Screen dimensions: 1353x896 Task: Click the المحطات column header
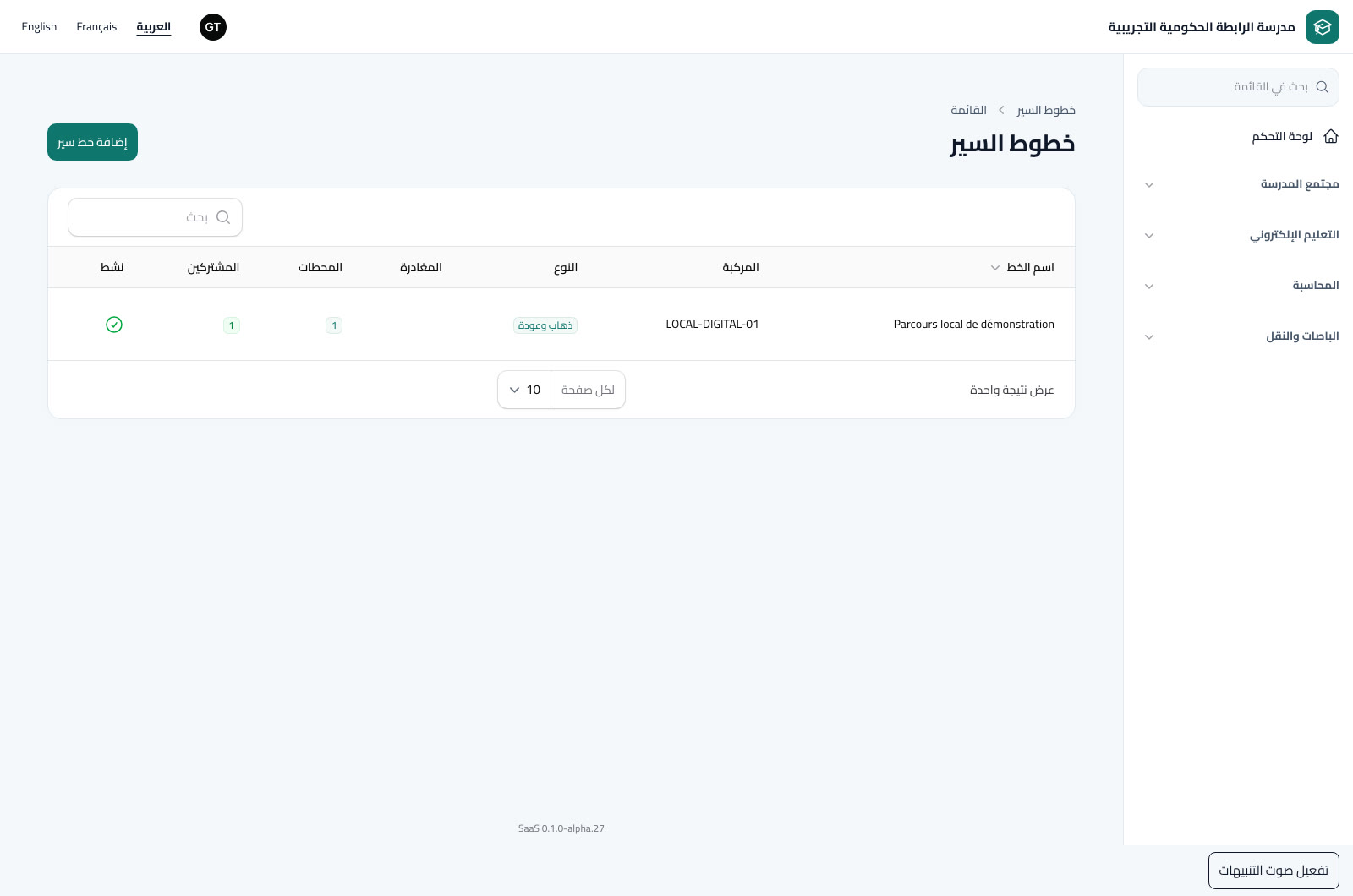pos(320,267)
